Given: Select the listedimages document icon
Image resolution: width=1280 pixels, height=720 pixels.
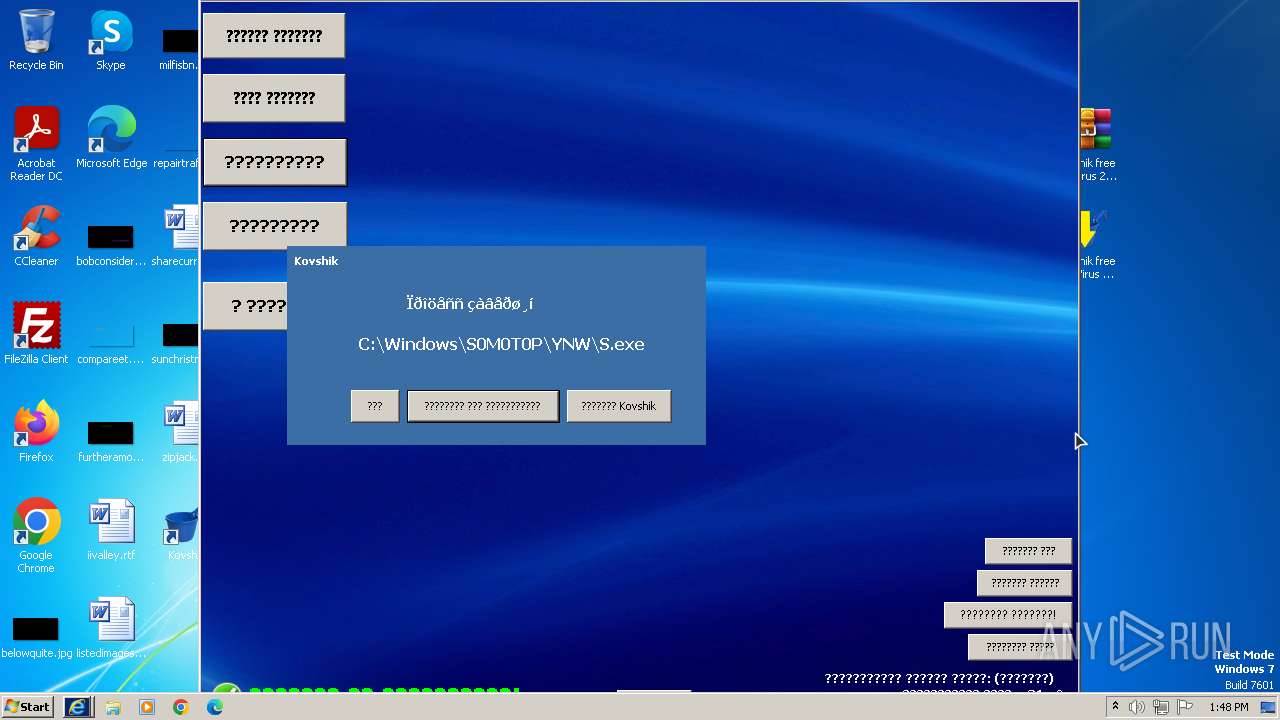Looking at the screenshot, I should (111, 628).
